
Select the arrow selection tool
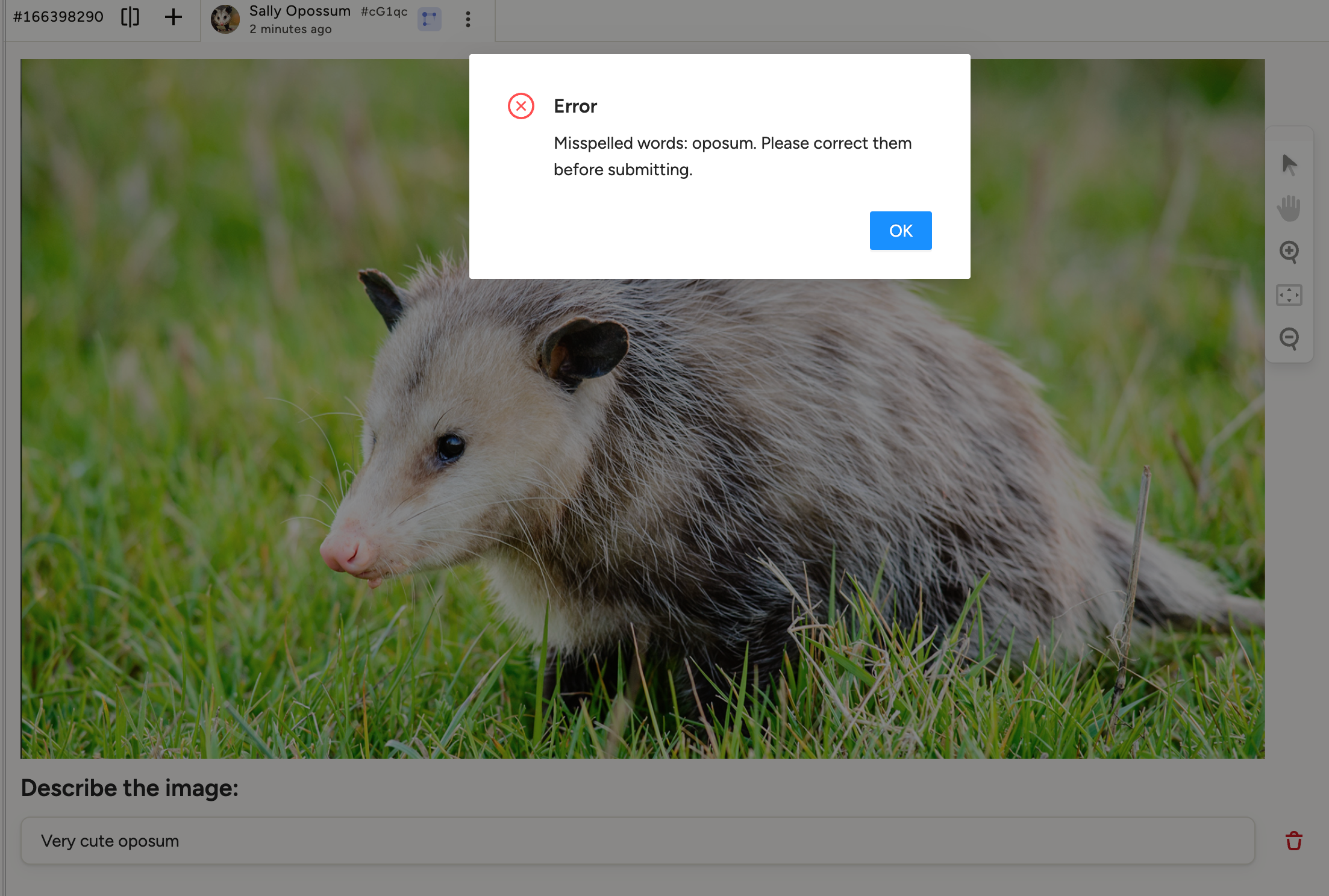tap(1290, 164)
